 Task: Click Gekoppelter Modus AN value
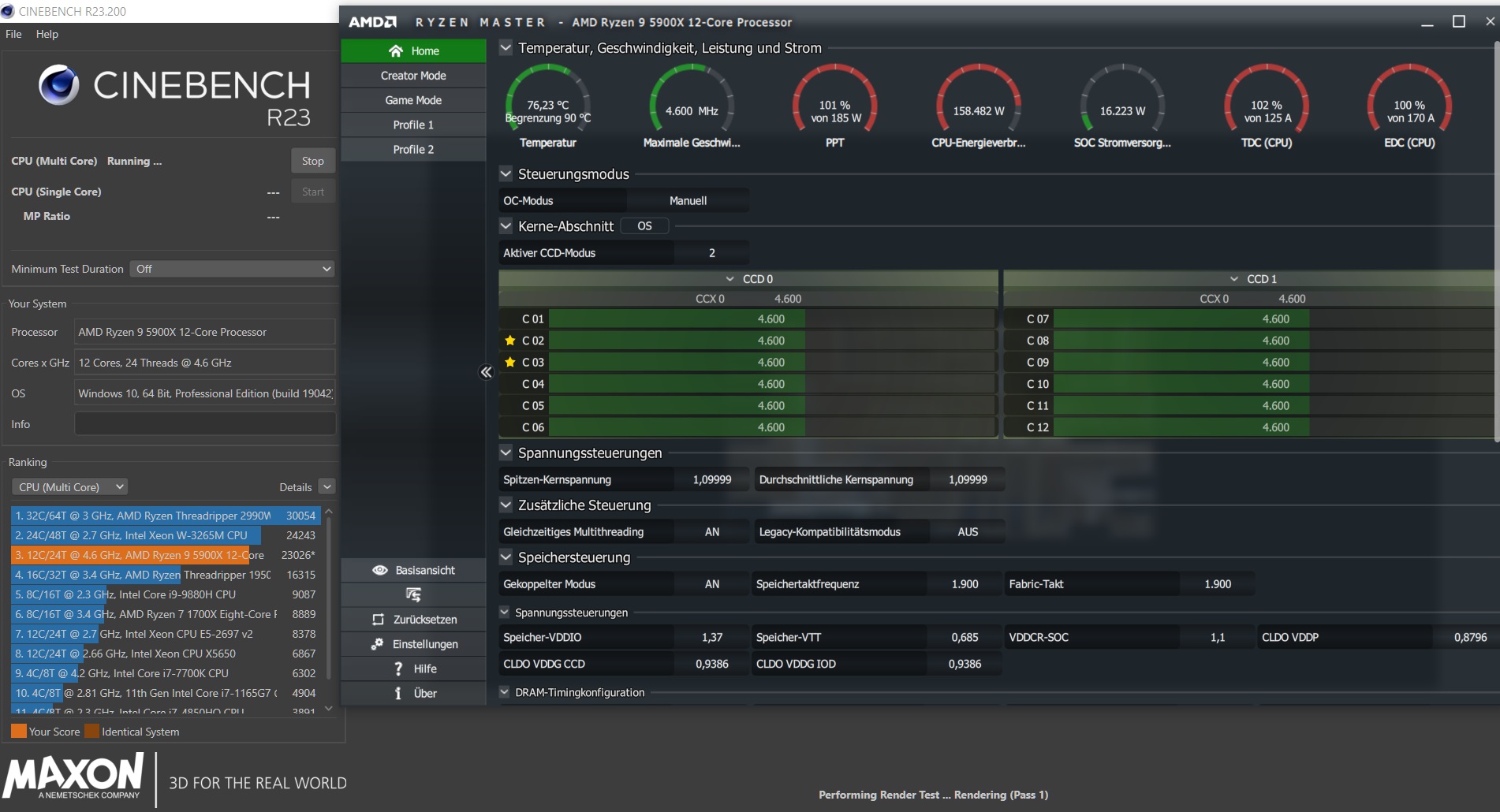(712, 584)
